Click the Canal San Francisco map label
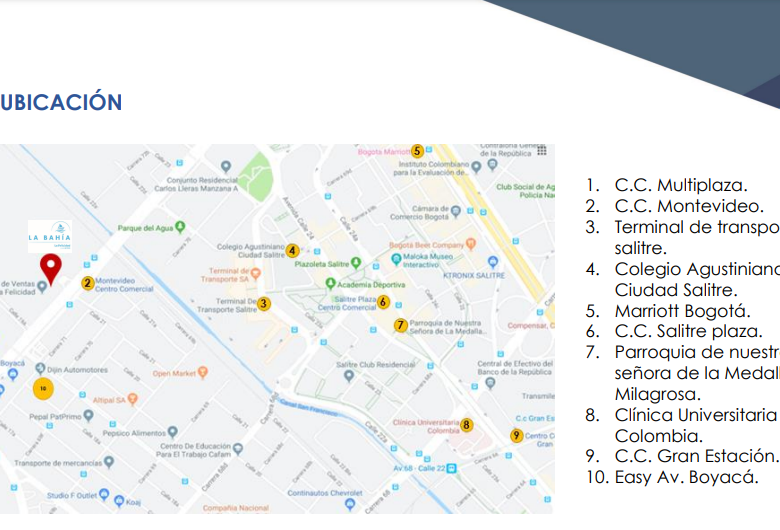The height and width of the screenshot is (530, 780). tap(308, 408)
